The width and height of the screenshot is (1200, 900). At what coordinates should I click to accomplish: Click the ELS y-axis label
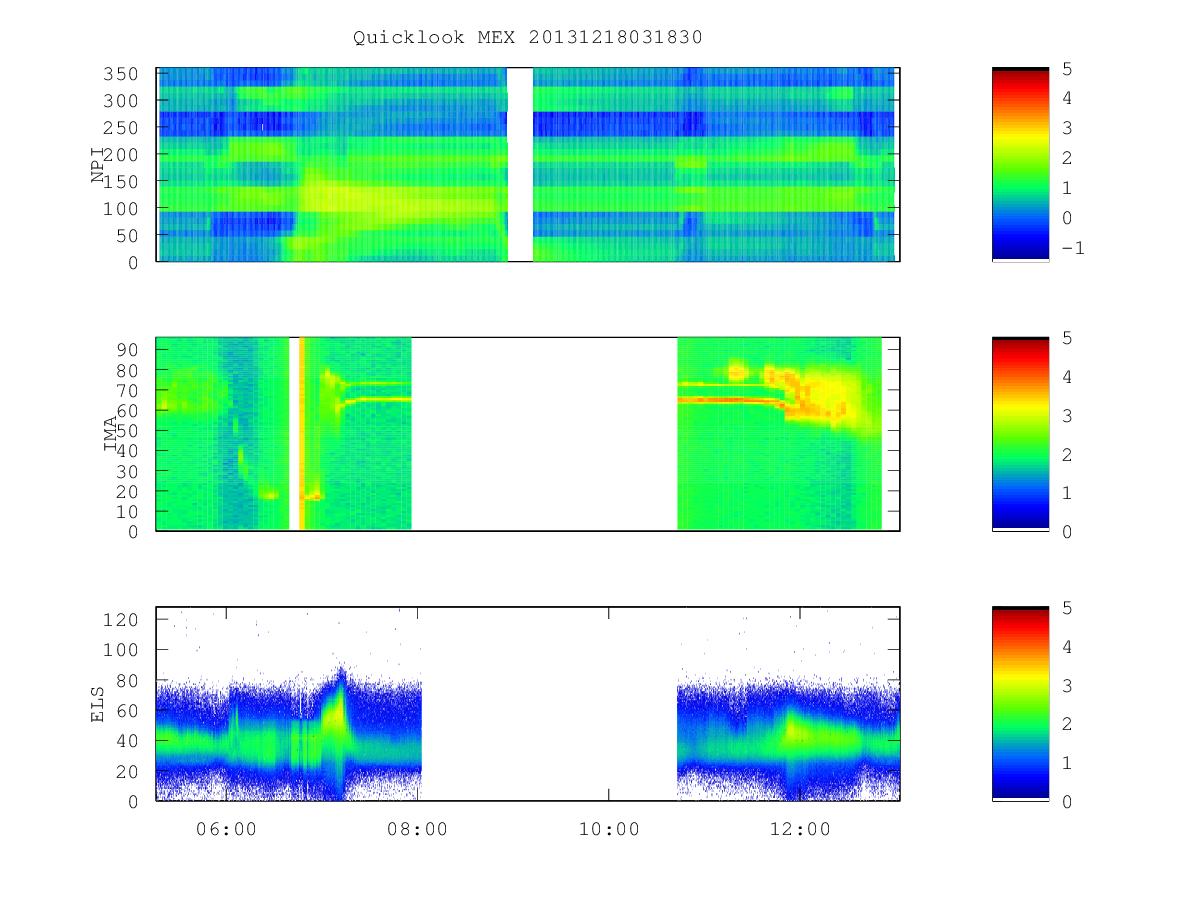click(98, 704)
